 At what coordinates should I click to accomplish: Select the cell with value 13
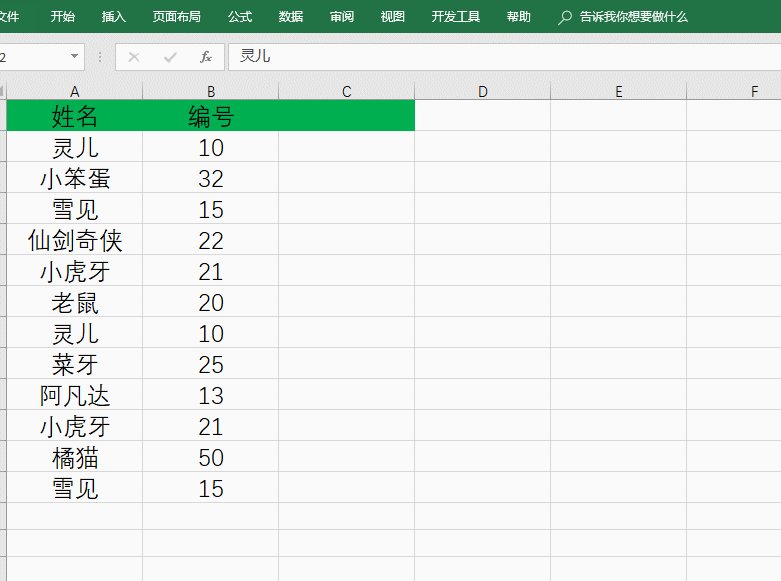211,395
